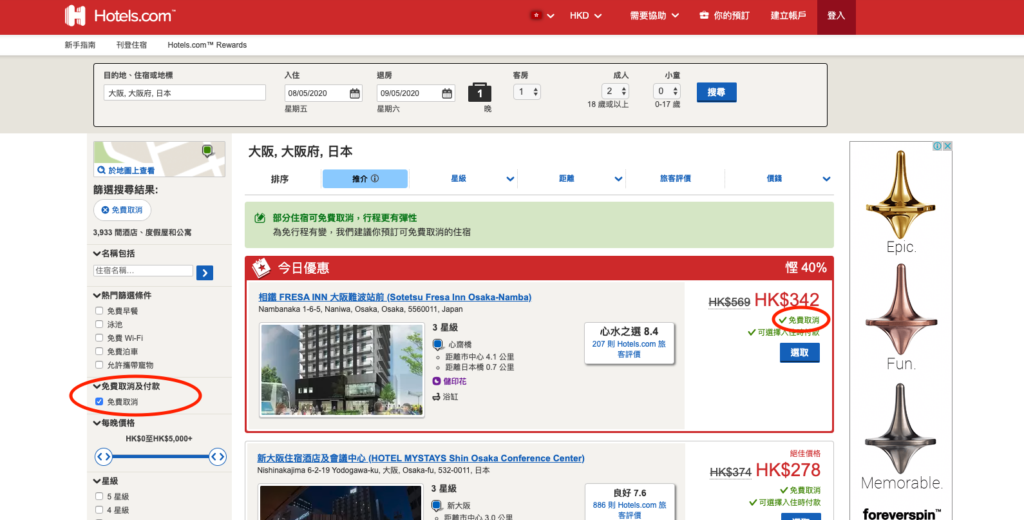Click the 登入 sign-in button
Viewport: 1024px width, 520px height.
[x=836, y=16]
